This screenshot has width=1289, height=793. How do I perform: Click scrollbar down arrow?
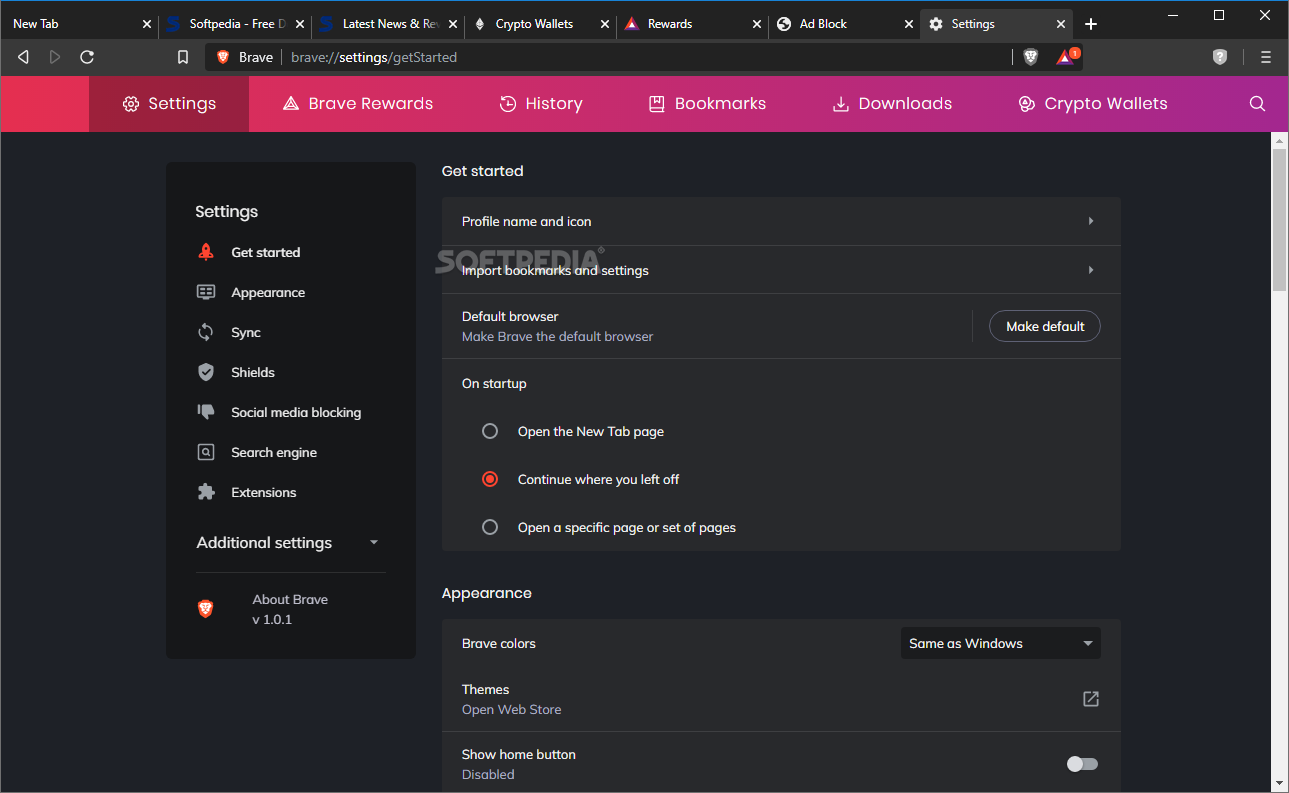[x=1279, y=783]
